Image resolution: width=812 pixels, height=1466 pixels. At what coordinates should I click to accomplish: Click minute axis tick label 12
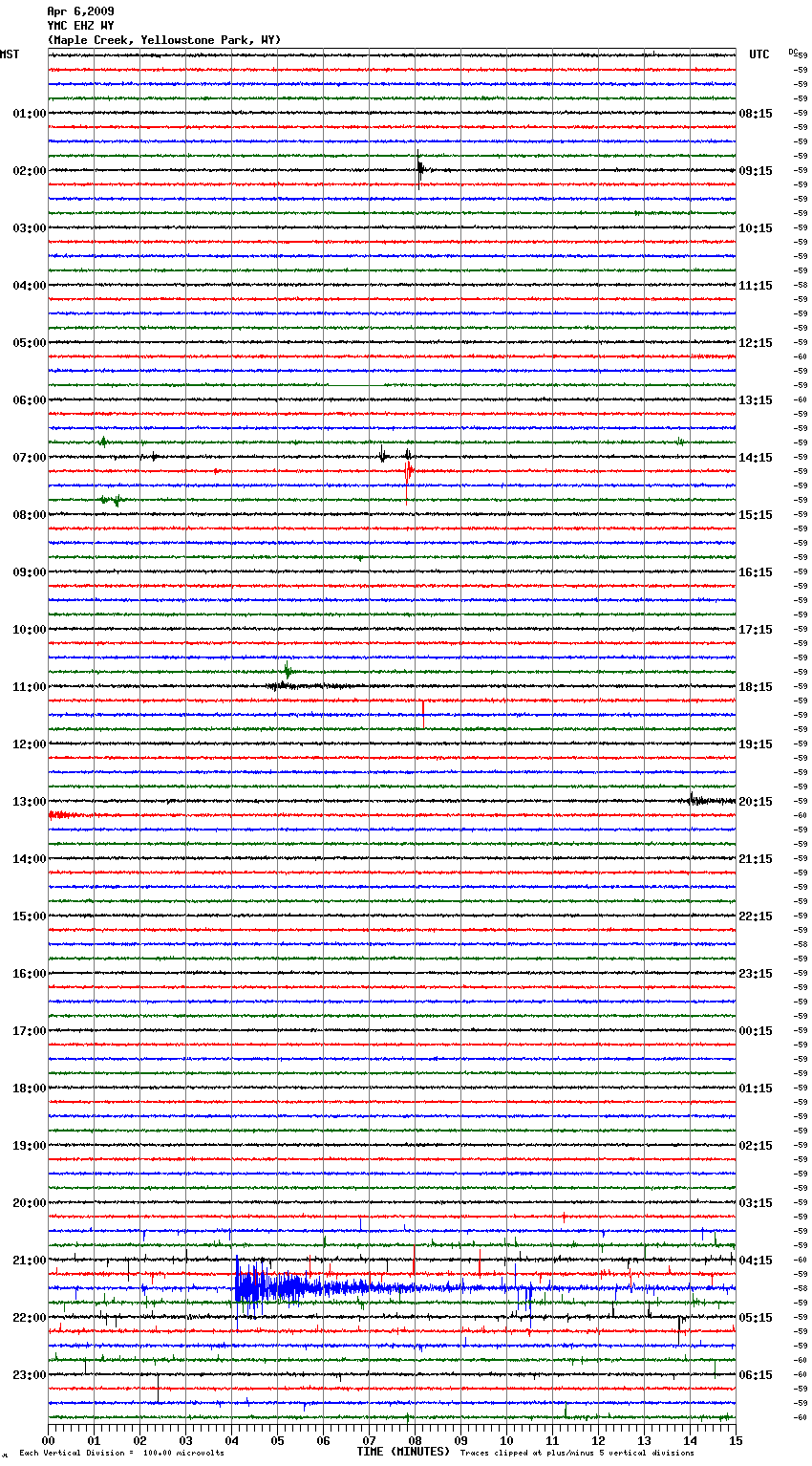click(598, 1440)
